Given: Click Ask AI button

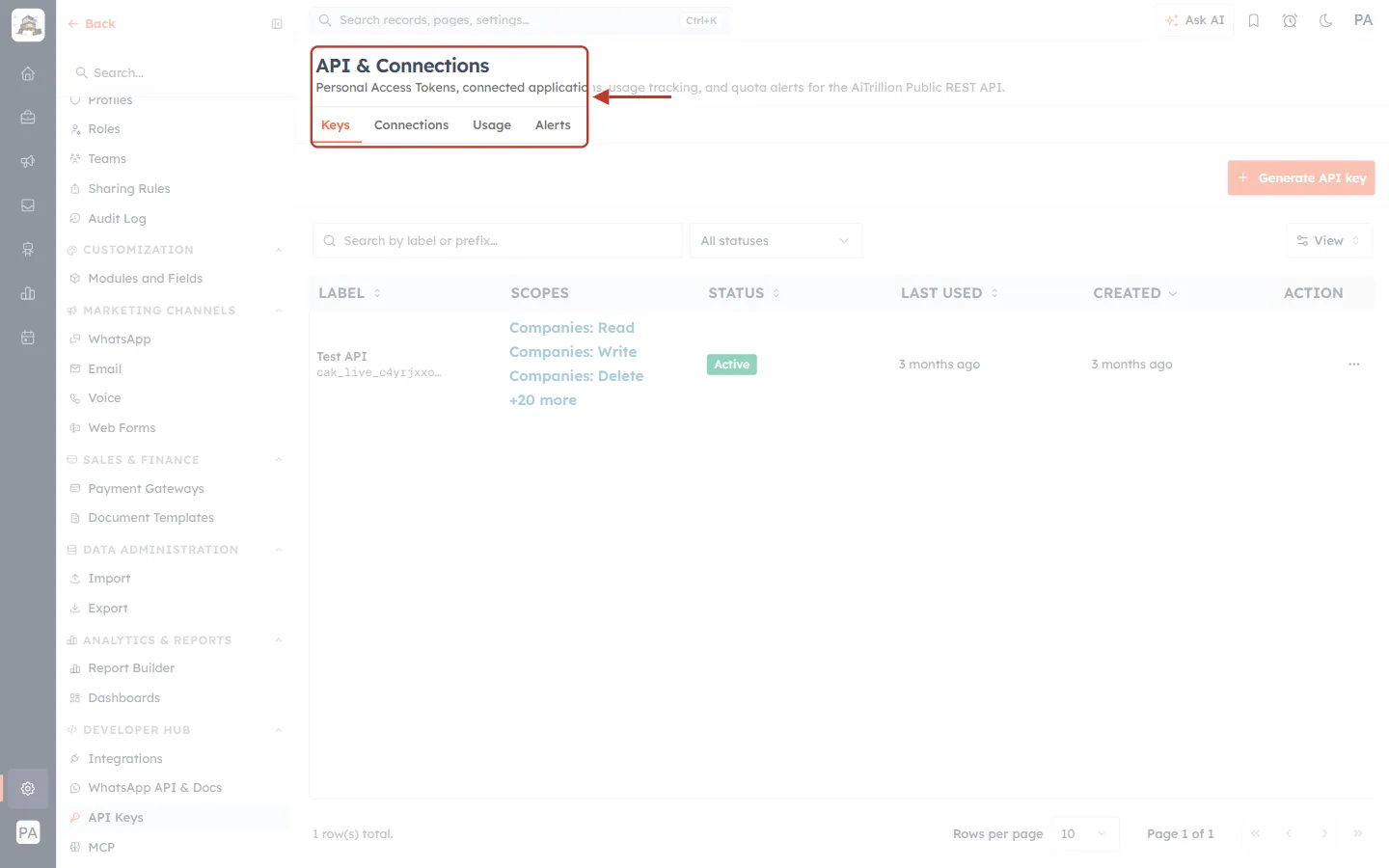Looking at the screenshot, I should pos(1194,20).
